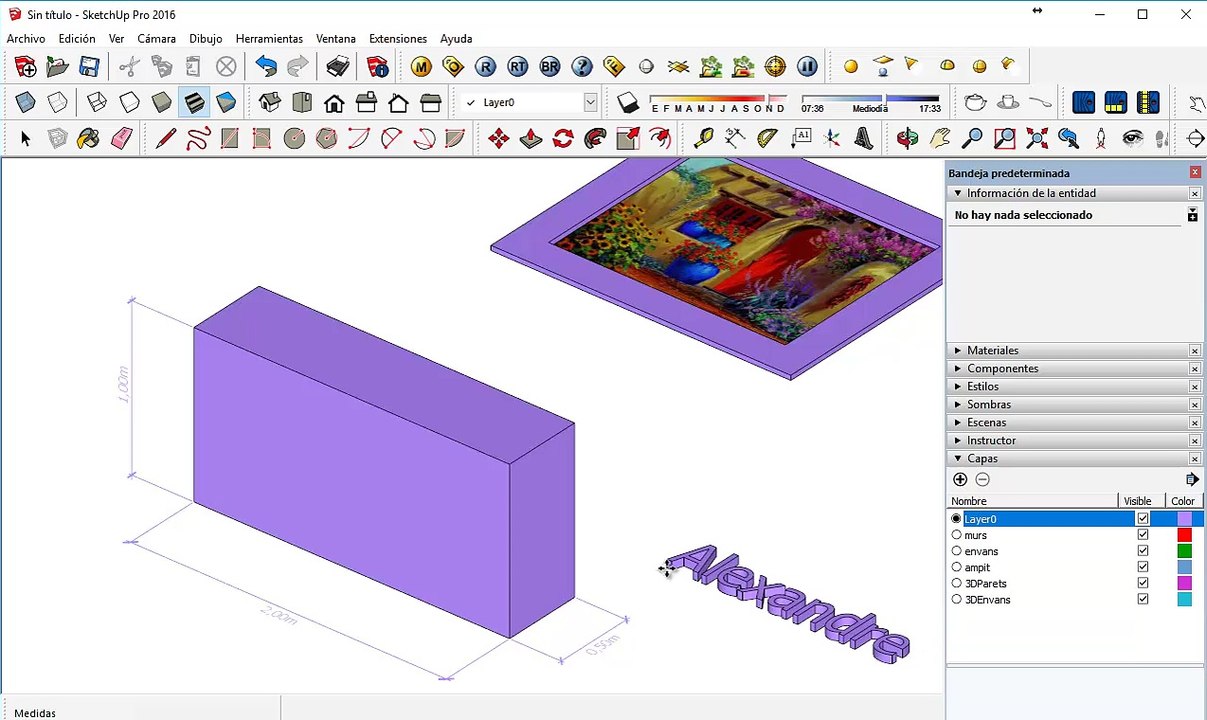The image size is (1207, 720).
Task: Select the Eraser tool
Action: pyautogui.click(x=122, y=138)
